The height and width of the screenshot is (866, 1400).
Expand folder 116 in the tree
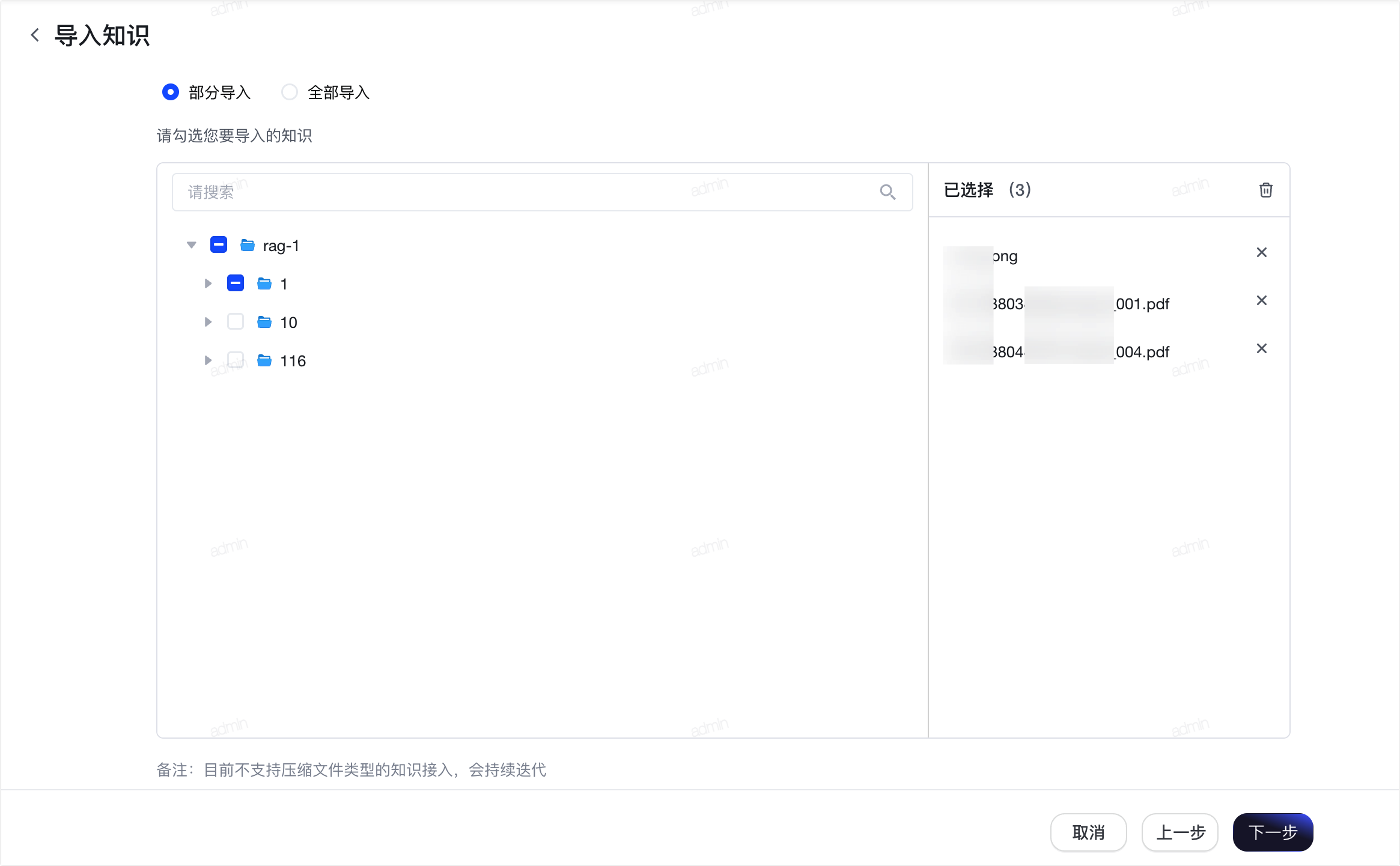tap(208, 360)
